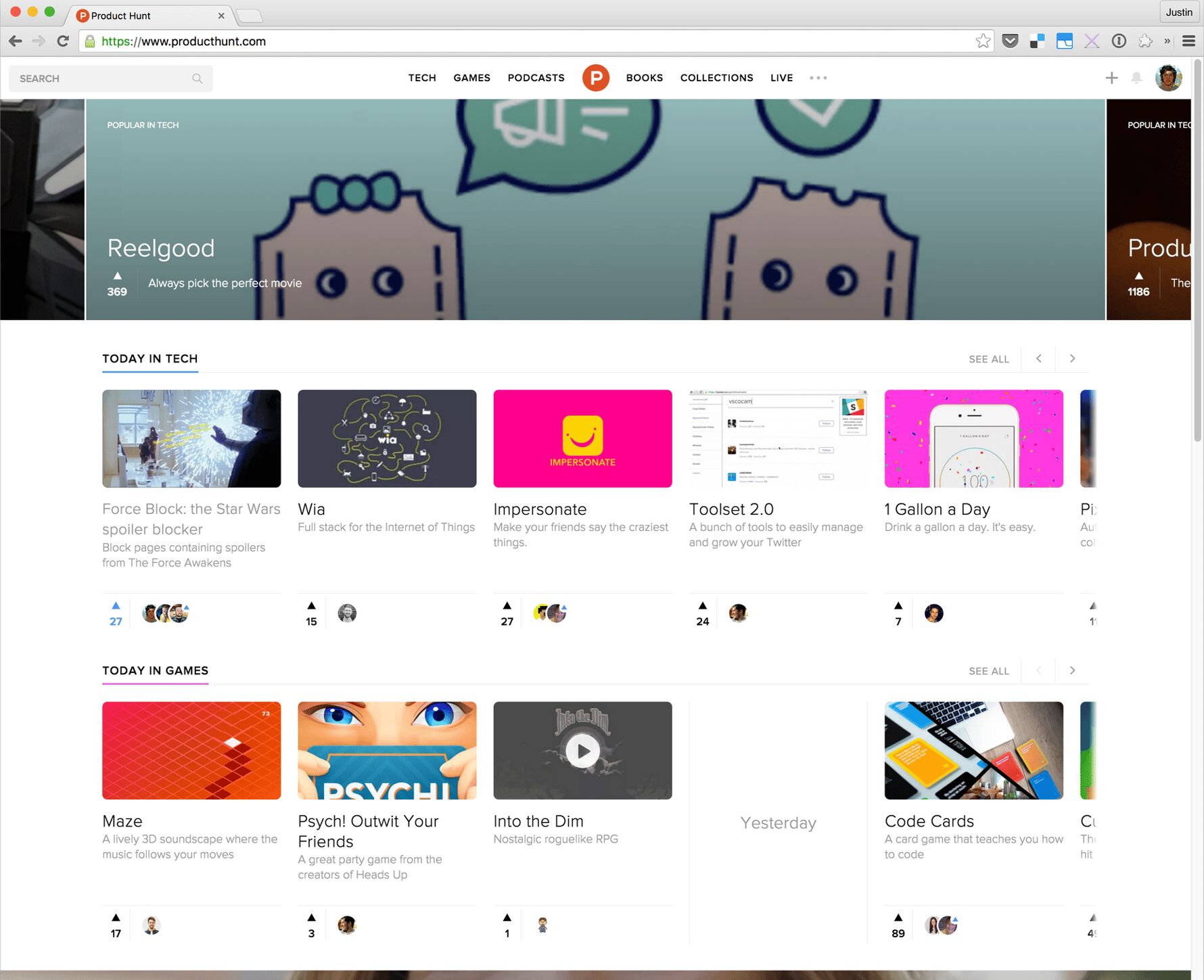Open the Impersonate product title

click(x=540, y=509)
